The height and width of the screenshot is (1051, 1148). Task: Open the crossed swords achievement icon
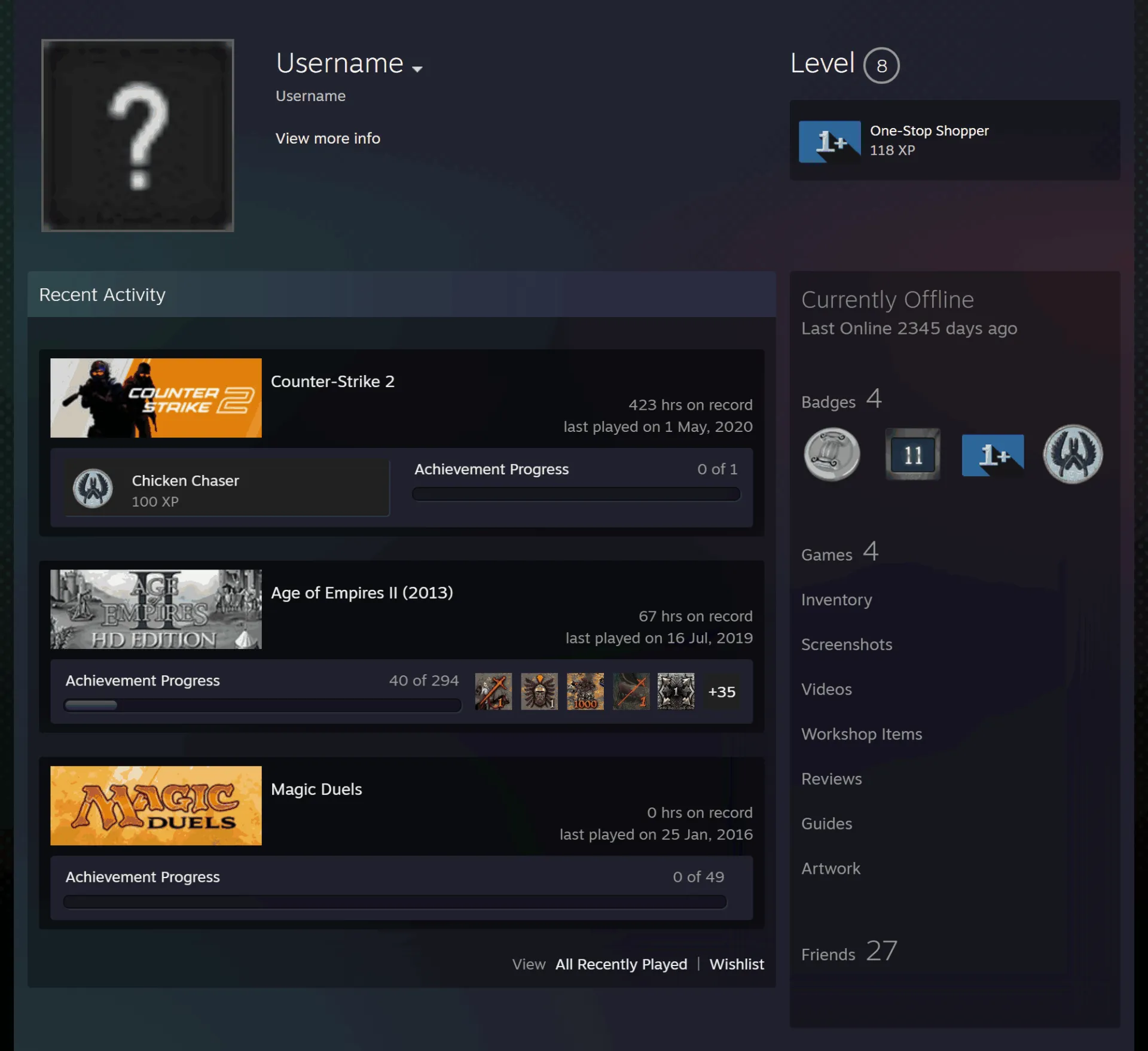[x=493, y=691]
